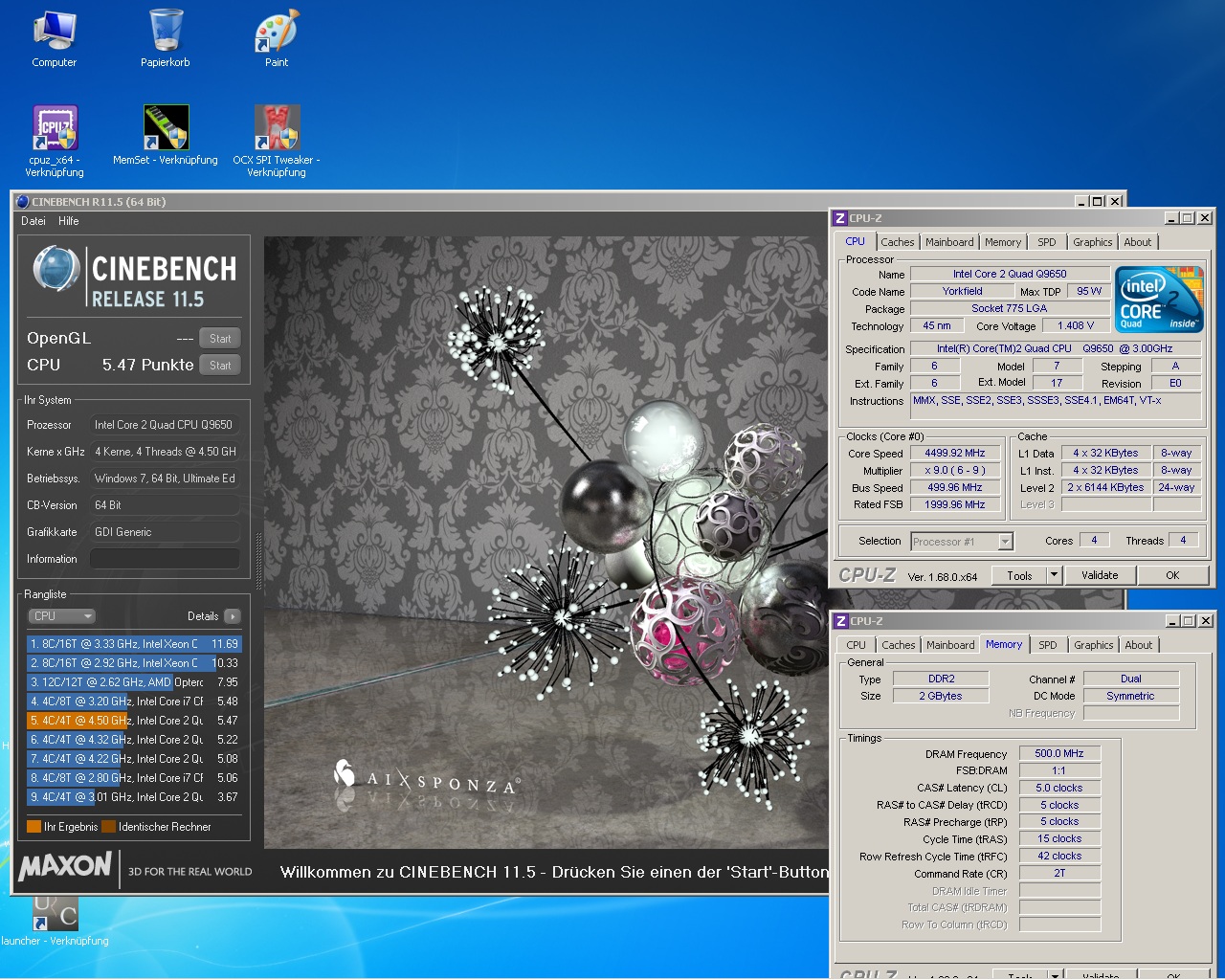Click the Cinebench title bar app icon
1225x980 pixels.
(x=23, y=202)
